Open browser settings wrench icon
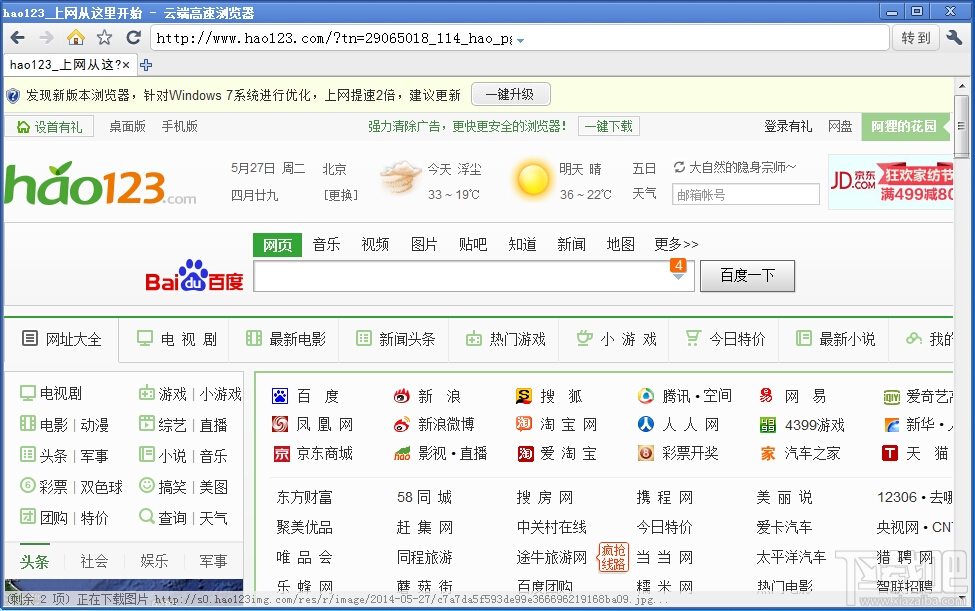975x611 pixels. tap(954, 37)
